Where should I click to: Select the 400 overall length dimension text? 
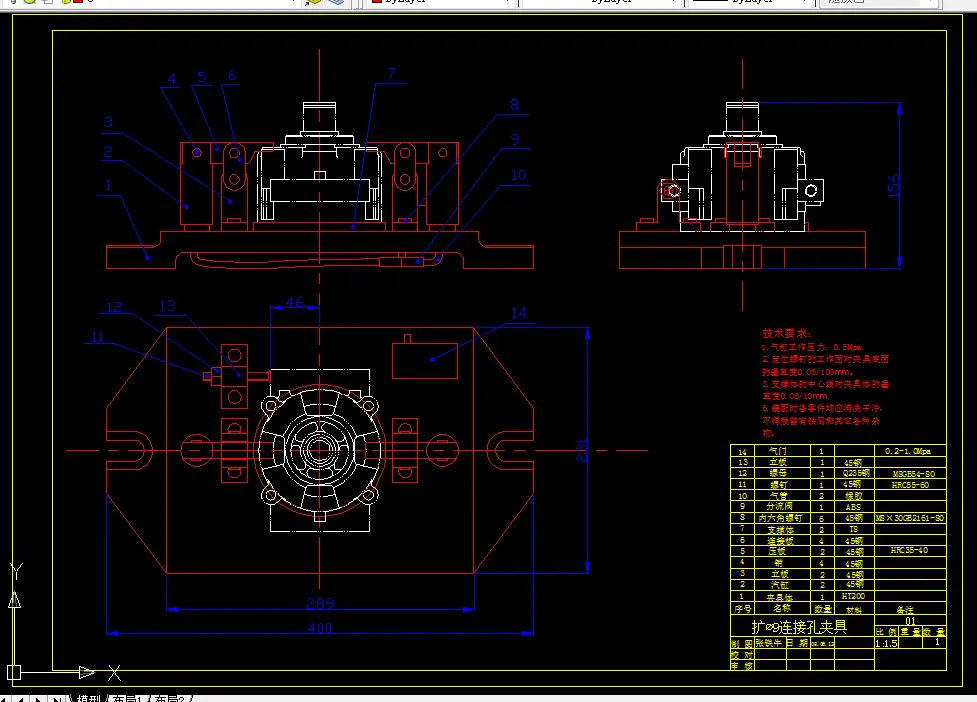pyautogui.click(x=320, y=628)
